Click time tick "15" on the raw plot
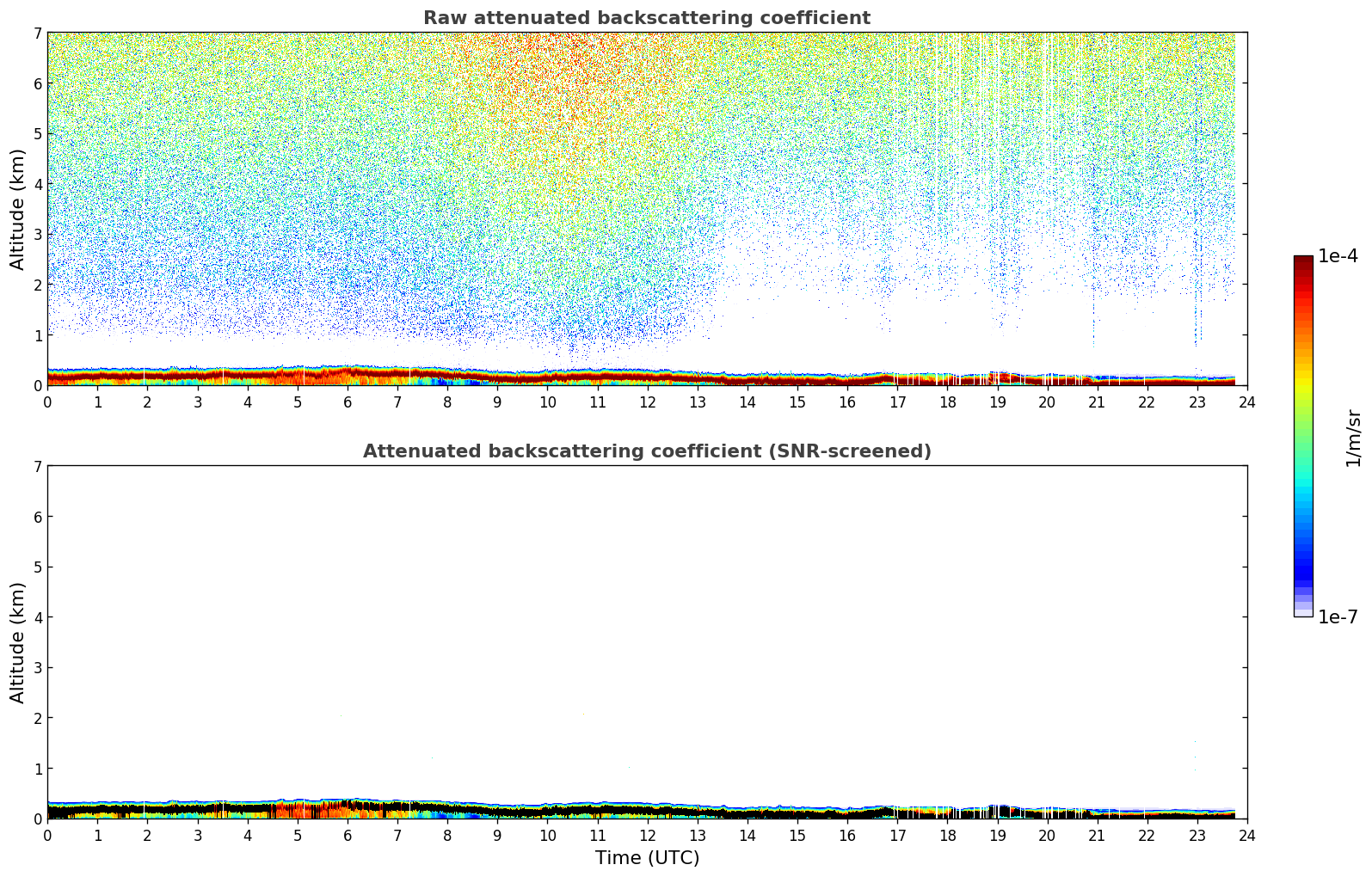 tap(797, 402)
